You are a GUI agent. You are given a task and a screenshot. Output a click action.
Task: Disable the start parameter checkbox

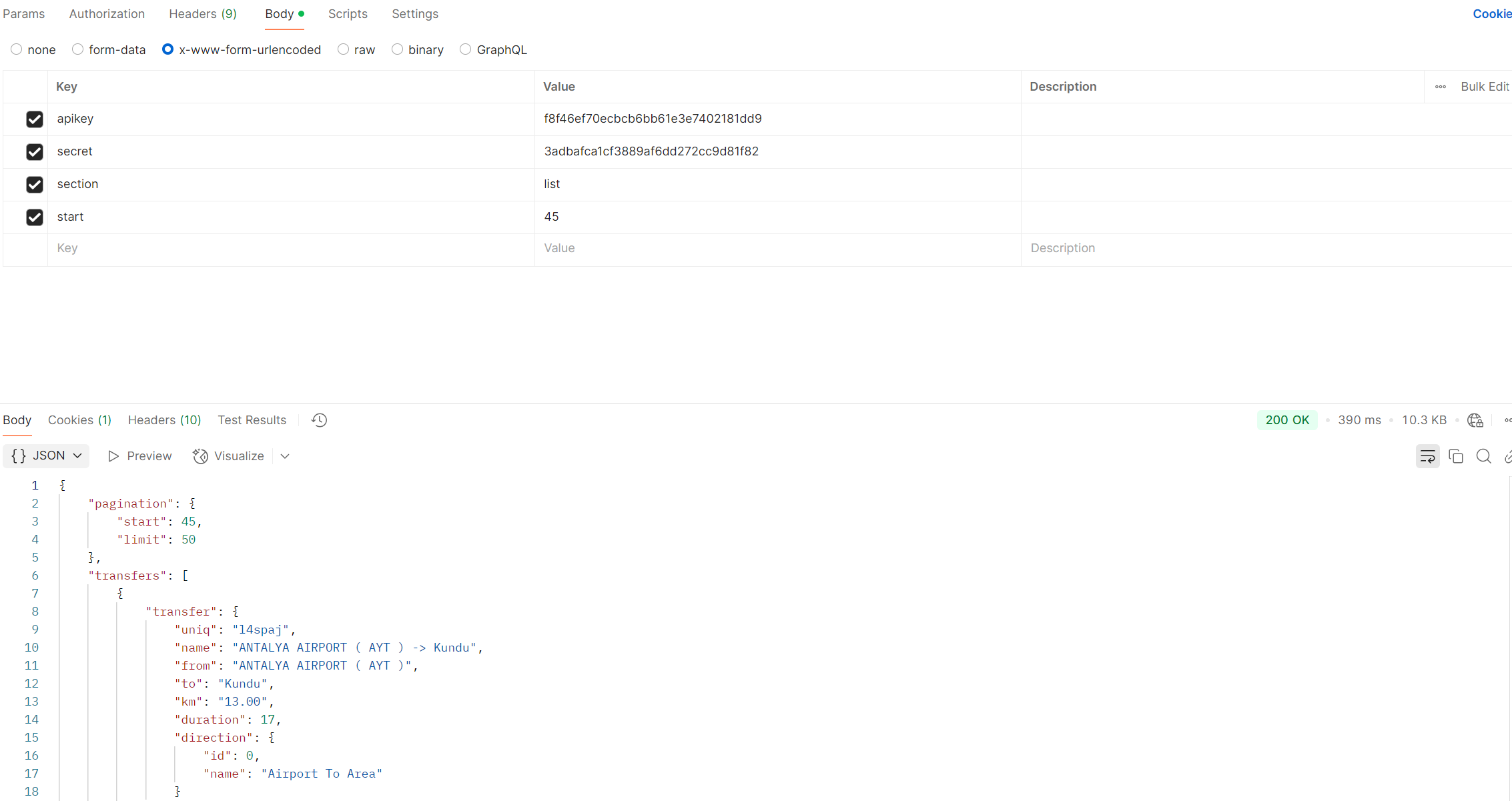35,217
